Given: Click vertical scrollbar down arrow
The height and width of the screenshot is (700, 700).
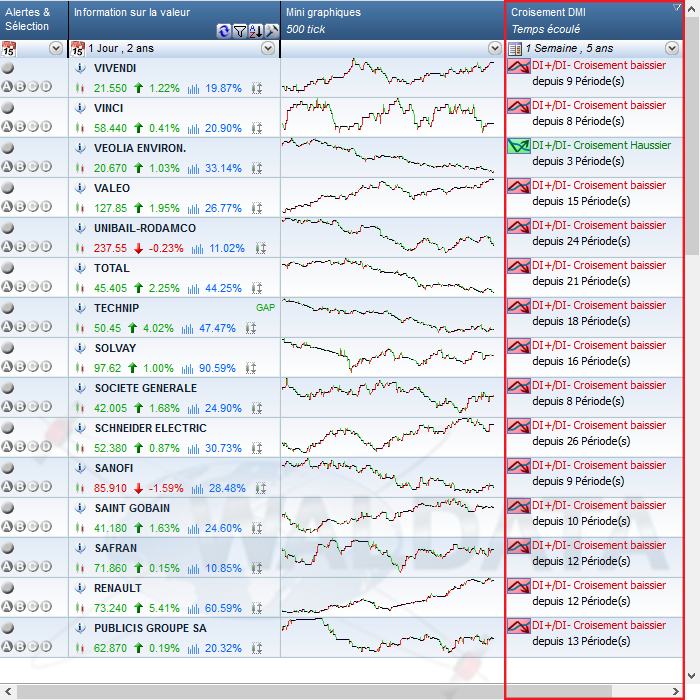Looking at the screenshot, I should tap(692, 675).
